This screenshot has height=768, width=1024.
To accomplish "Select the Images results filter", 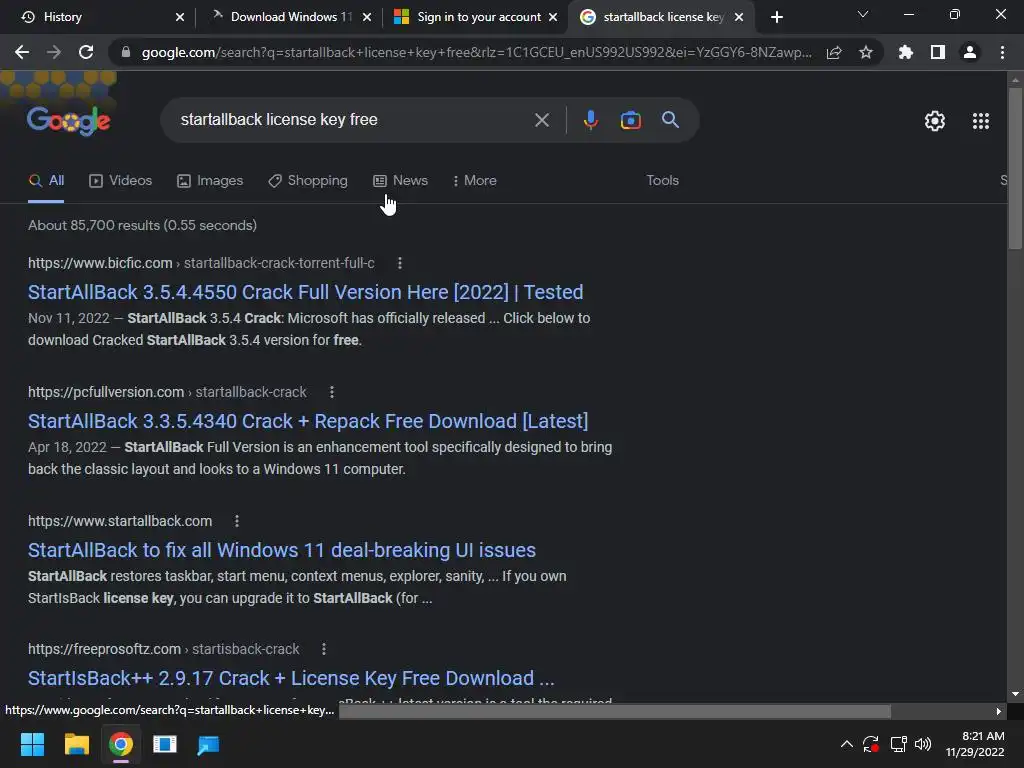I will click(x=210, y=181).
